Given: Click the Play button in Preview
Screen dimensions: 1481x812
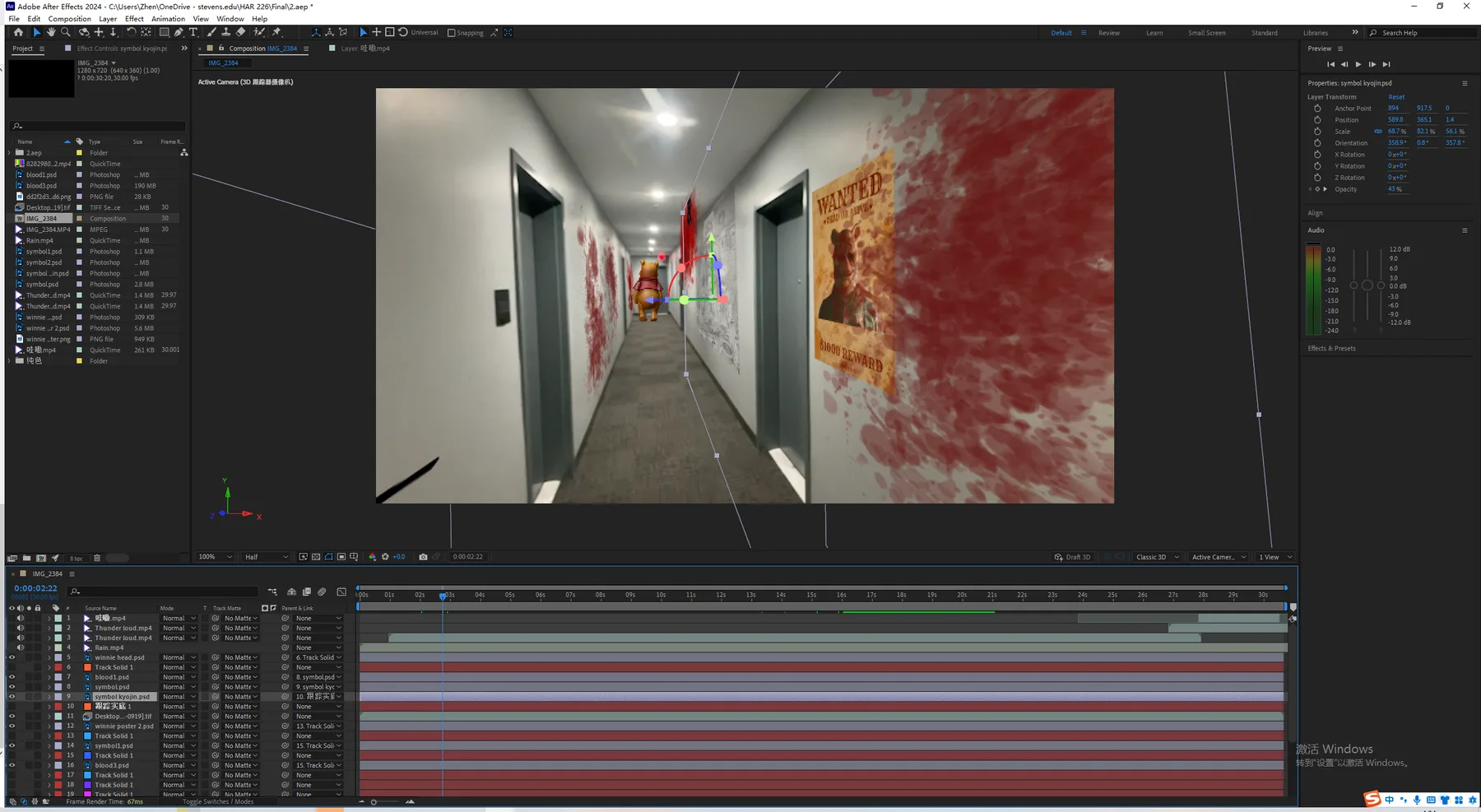Looking at the screenshot, I should point(1358,64).
